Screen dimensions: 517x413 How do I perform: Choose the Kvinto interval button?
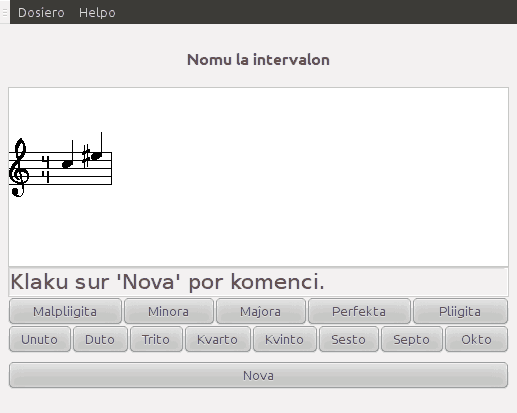pyautogui.click(x=285, y=339)
